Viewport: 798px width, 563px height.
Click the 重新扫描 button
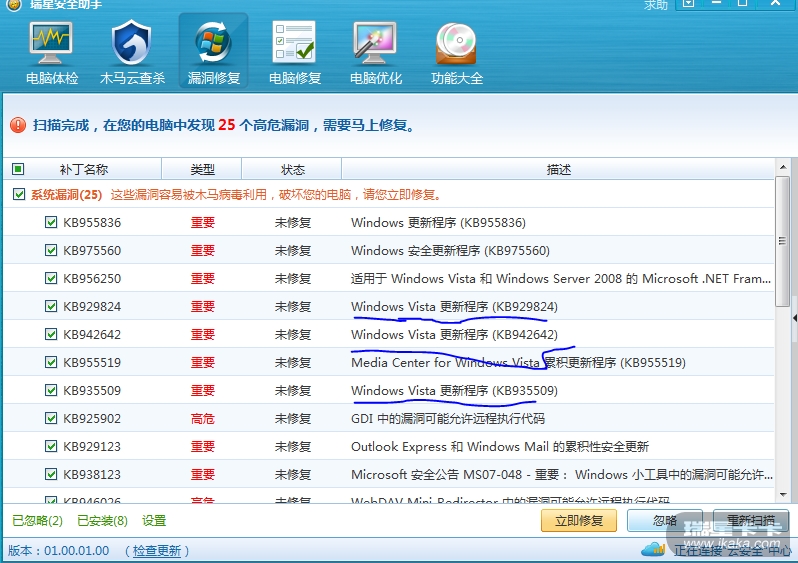tap(751, 520)
